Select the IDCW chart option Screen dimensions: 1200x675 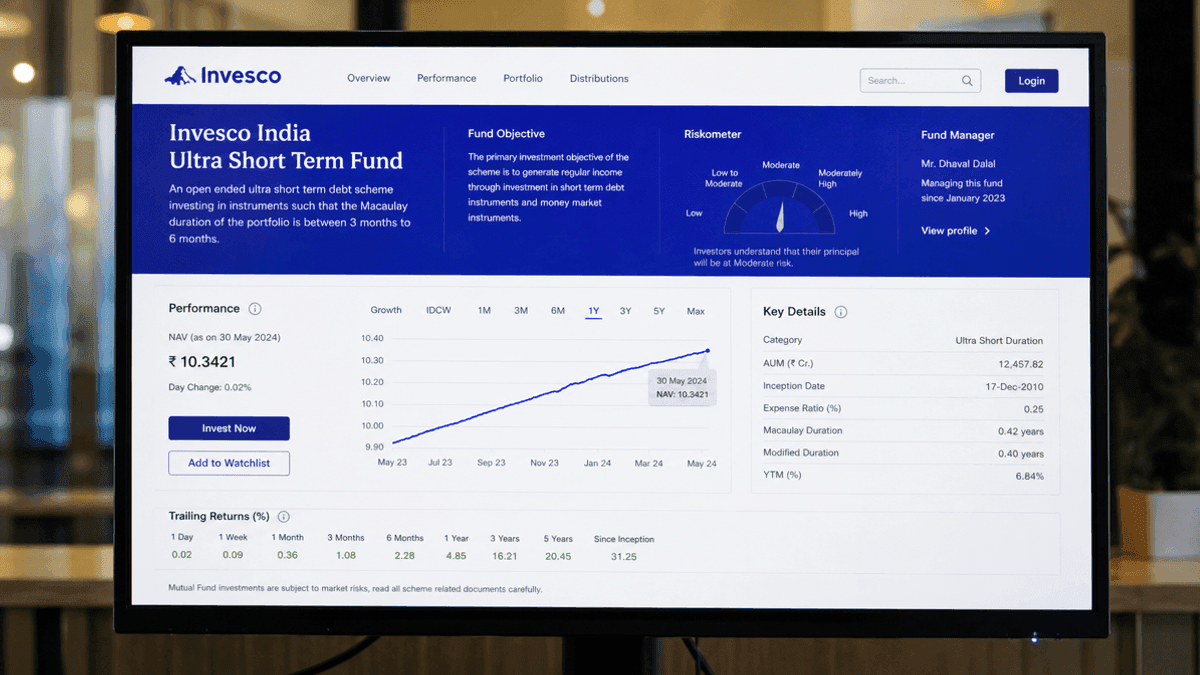(x=438, y=310)
